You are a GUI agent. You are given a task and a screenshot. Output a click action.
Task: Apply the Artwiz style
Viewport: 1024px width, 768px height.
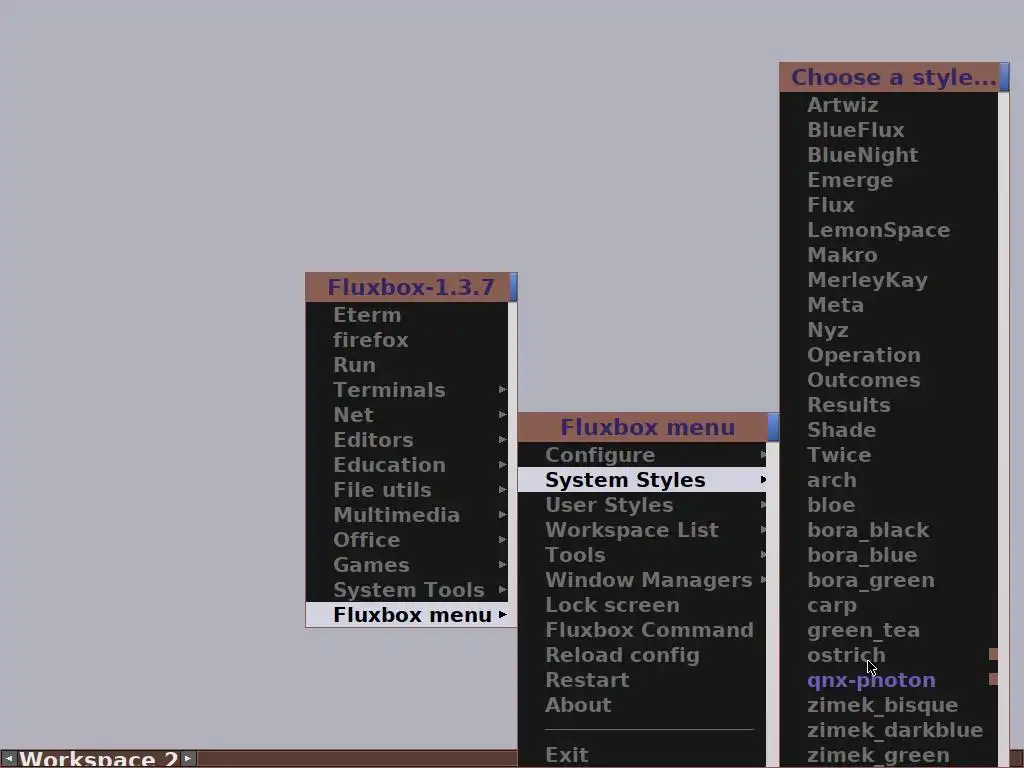[889, 104]
